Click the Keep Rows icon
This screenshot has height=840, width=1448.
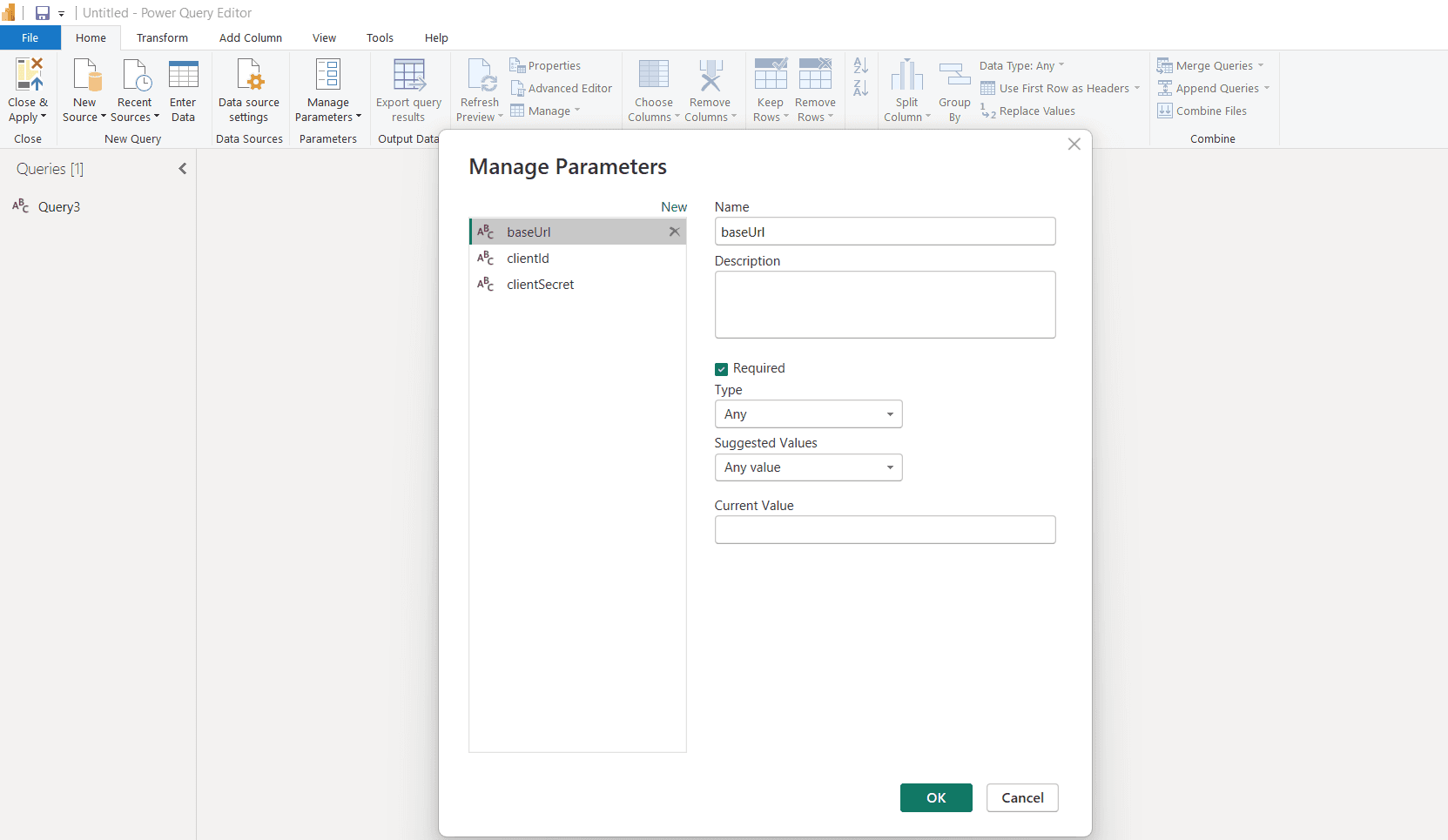click(771, 75)
